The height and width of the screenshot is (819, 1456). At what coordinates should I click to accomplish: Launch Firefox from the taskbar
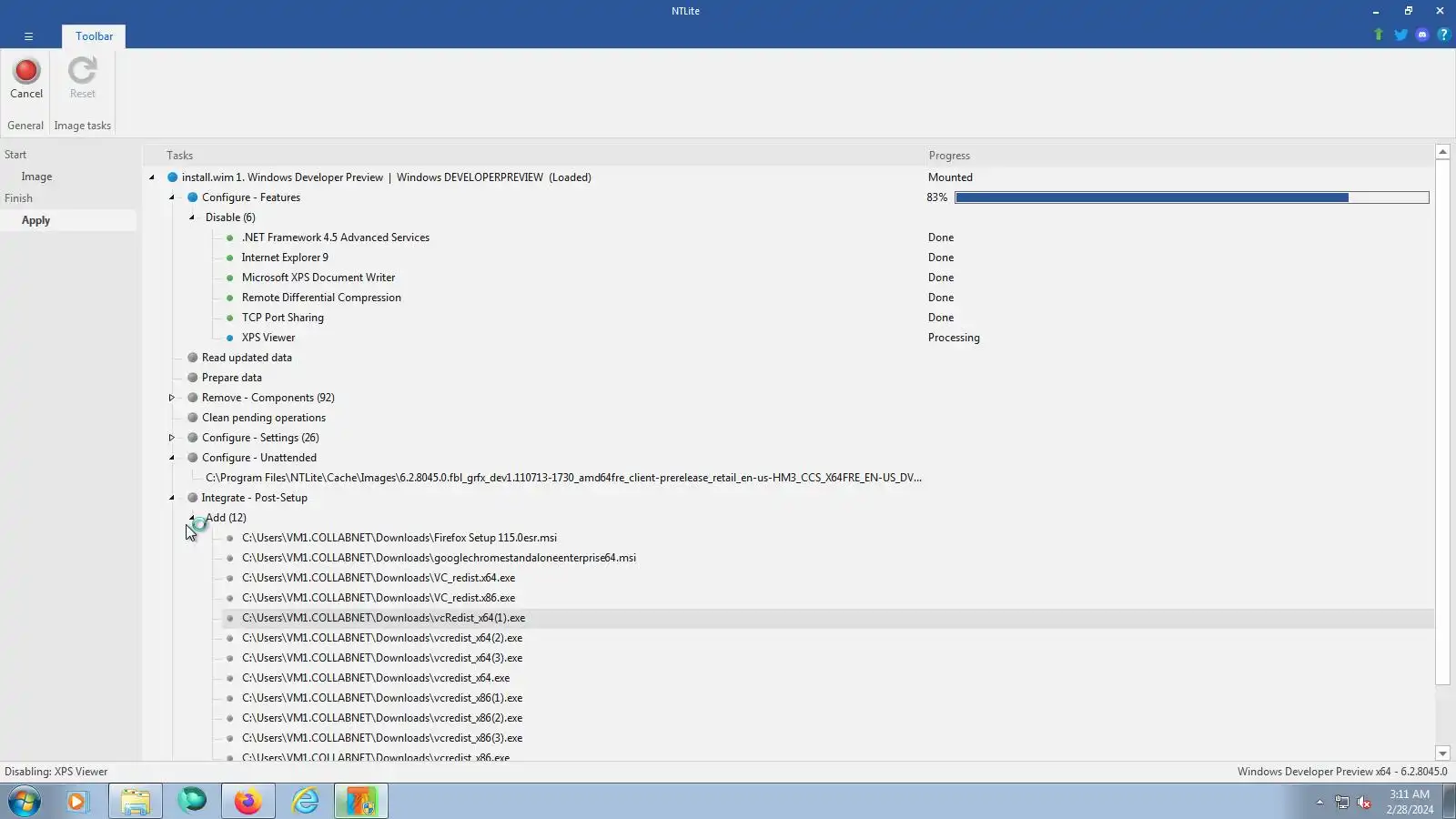pos(248,802)
